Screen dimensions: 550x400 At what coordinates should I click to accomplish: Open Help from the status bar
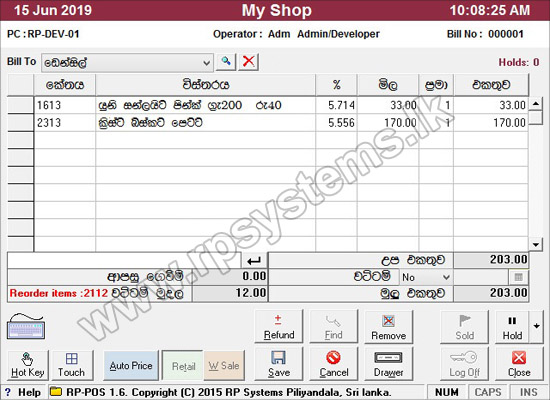[23, 392]
